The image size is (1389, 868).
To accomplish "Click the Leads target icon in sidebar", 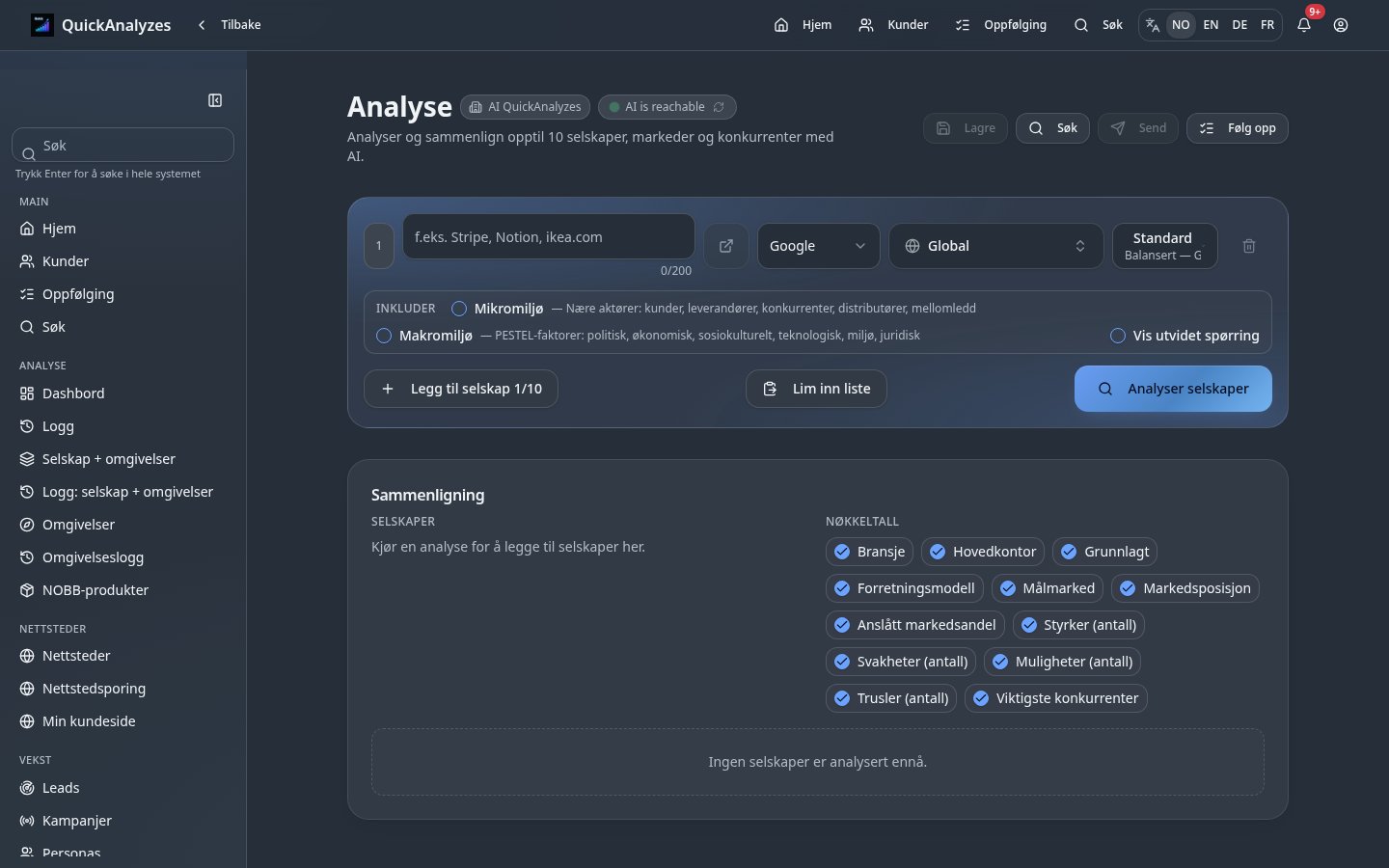I will (27, 788).
